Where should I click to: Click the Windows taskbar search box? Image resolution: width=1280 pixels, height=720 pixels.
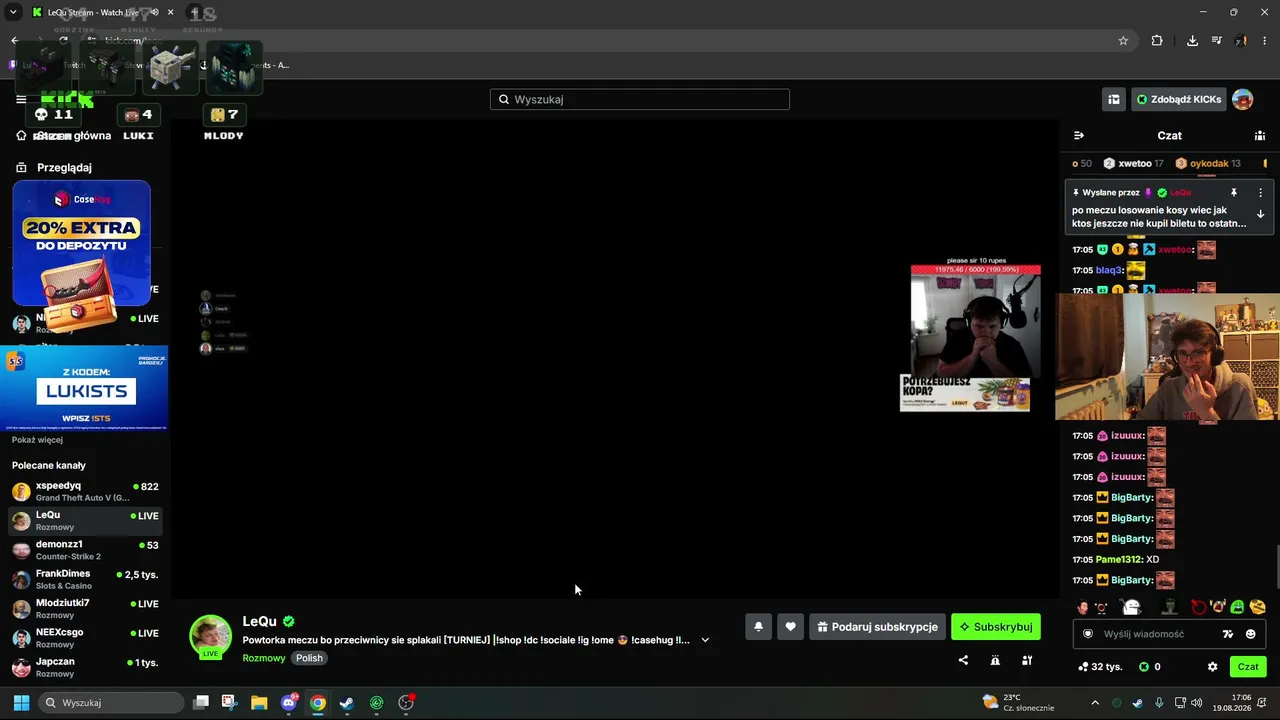pyautogui.click(x=111, y=702)
